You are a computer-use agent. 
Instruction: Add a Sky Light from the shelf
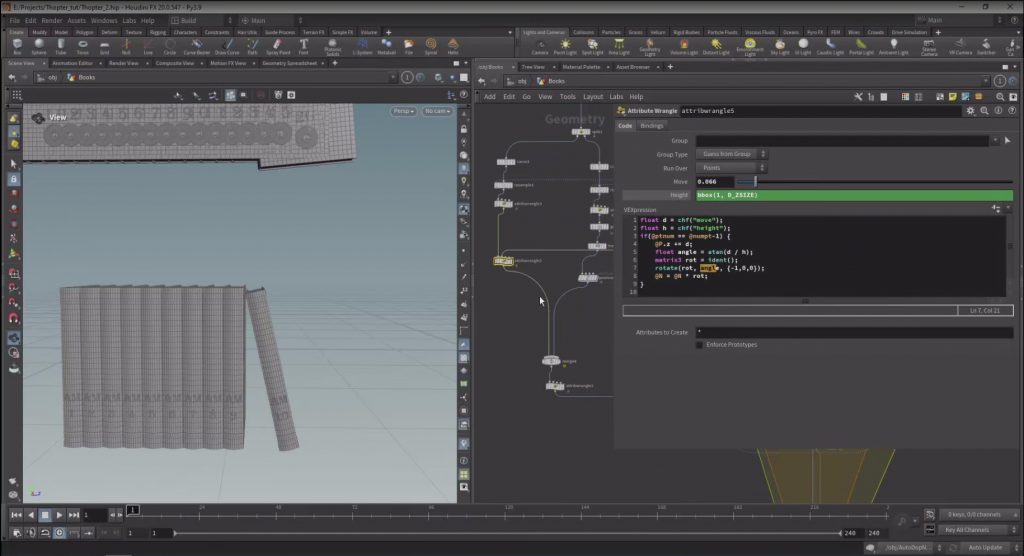[780, 47]
